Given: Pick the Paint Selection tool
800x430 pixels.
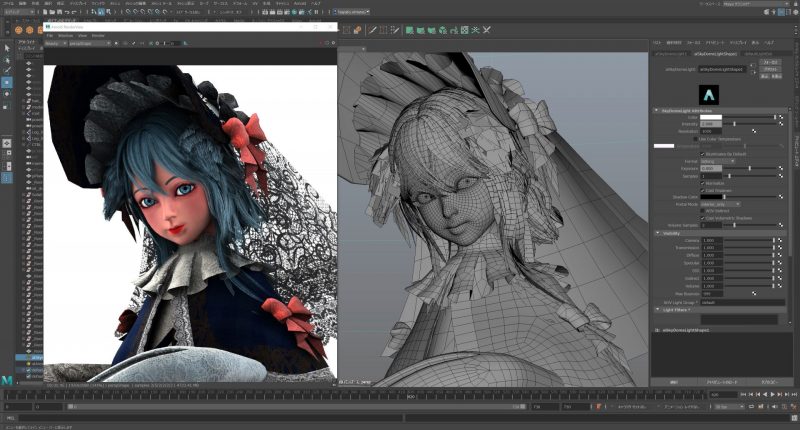Looking at the screenshot, I should point(7,70).
